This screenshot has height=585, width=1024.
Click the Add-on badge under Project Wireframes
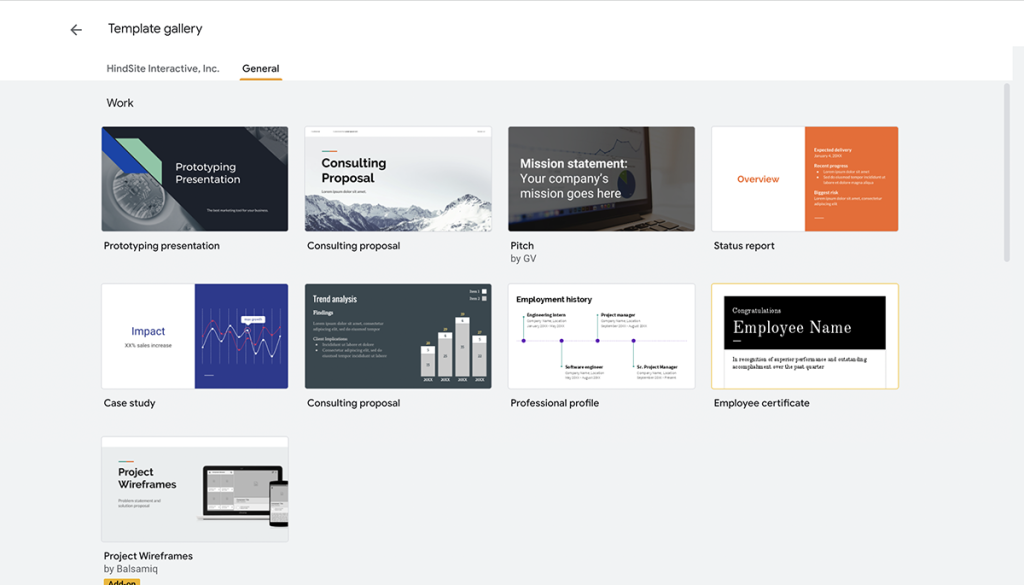[x=120, y=582]
